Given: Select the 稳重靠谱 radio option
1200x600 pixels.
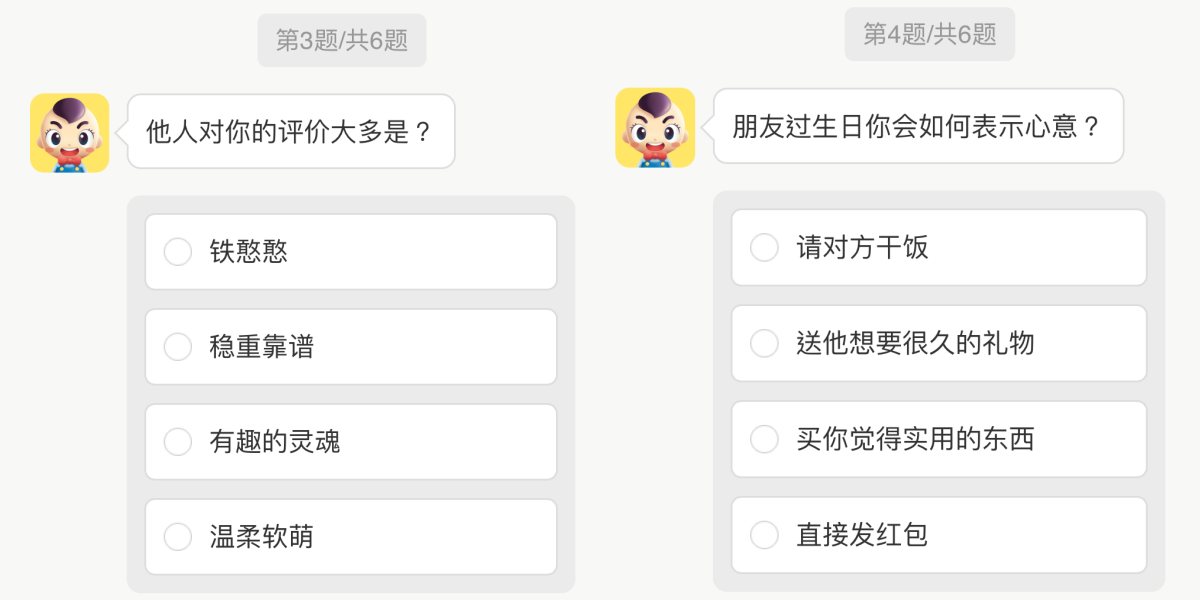Looking at the screenshot, I should pyautogui.click(x=178, y=347).
